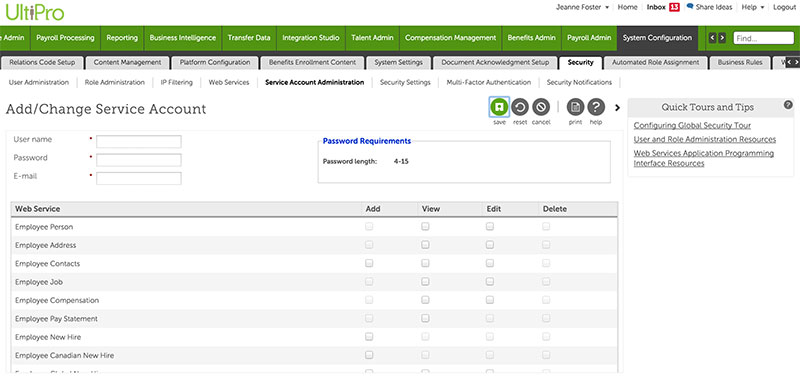Viewport: 800px width, 378px height.
Task: Open the Reporting menu
Action: pyautogui.click(x=122, y=38)
